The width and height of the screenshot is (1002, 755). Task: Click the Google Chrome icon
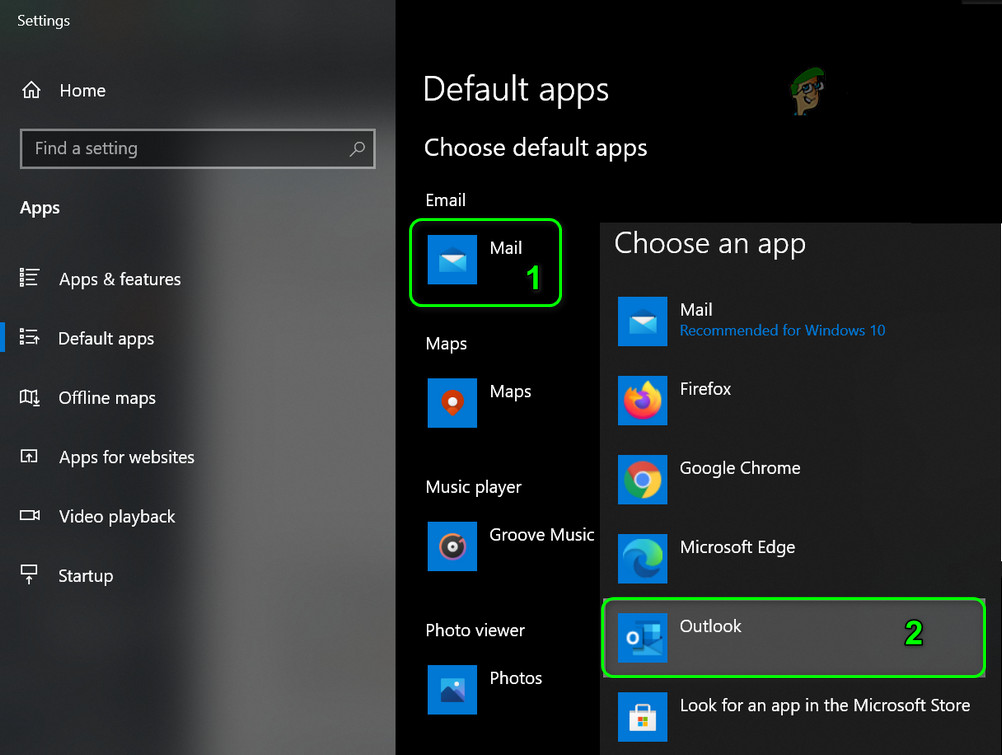643,479
